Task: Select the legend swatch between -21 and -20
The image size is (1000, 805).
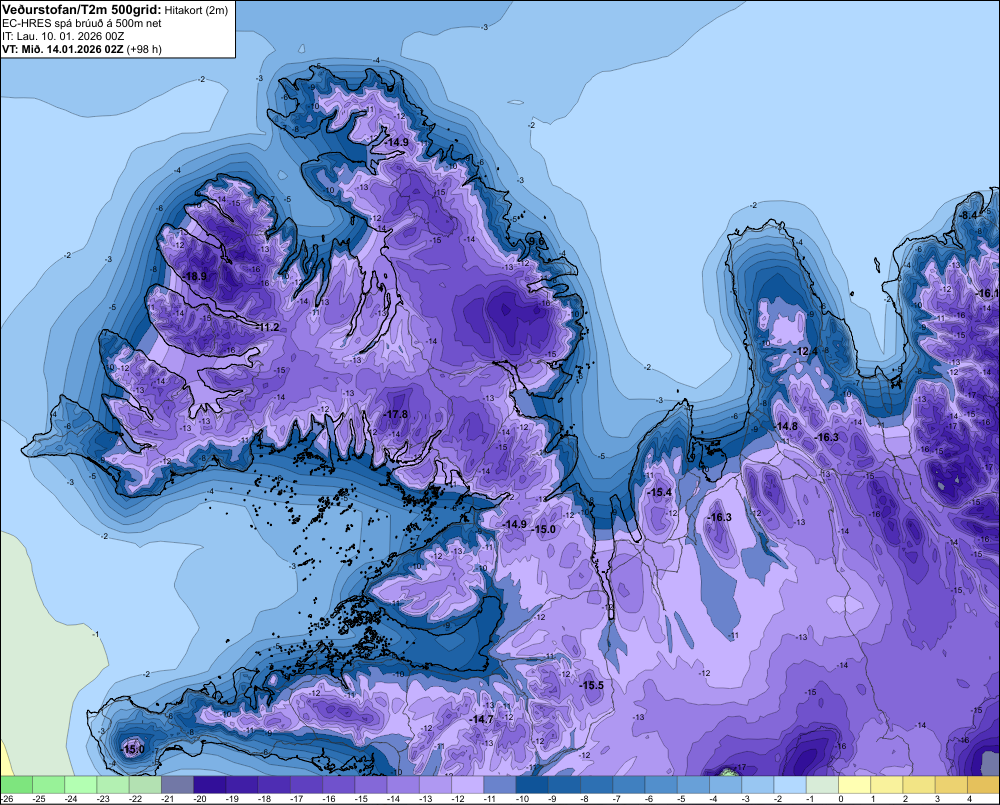Action: 177,785
